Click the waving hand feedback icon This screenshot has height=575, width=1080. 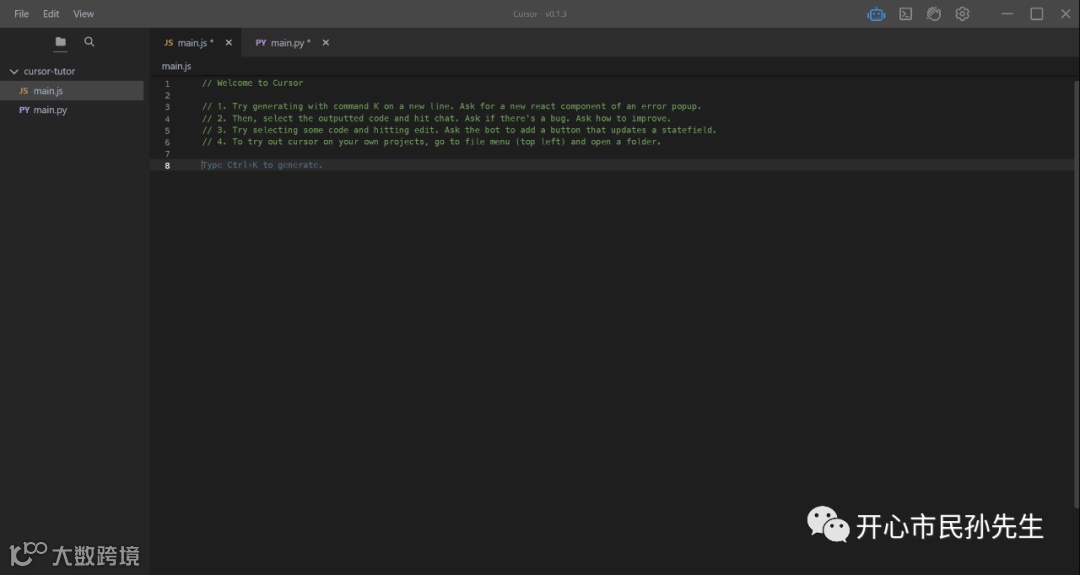coord(934,14)
